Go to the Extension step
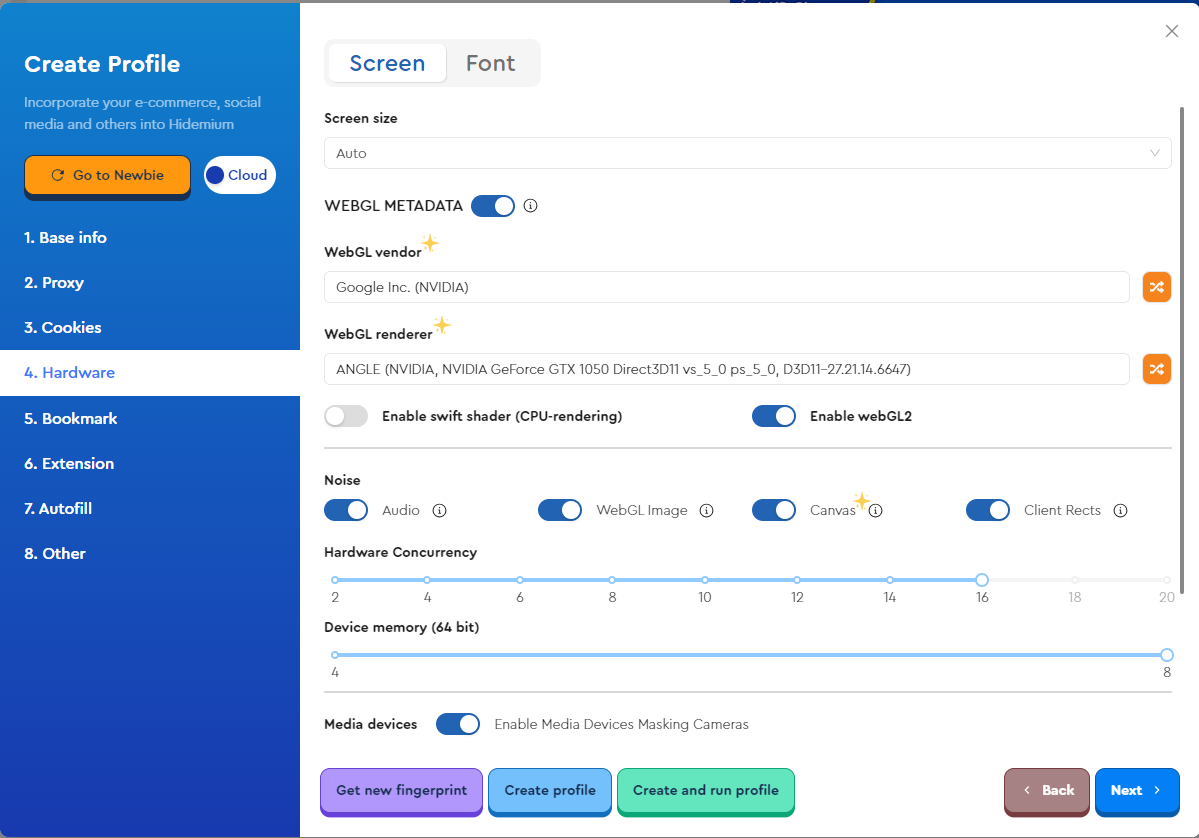Viewport: 1199px width, 838px height. (x=69, y=463)
